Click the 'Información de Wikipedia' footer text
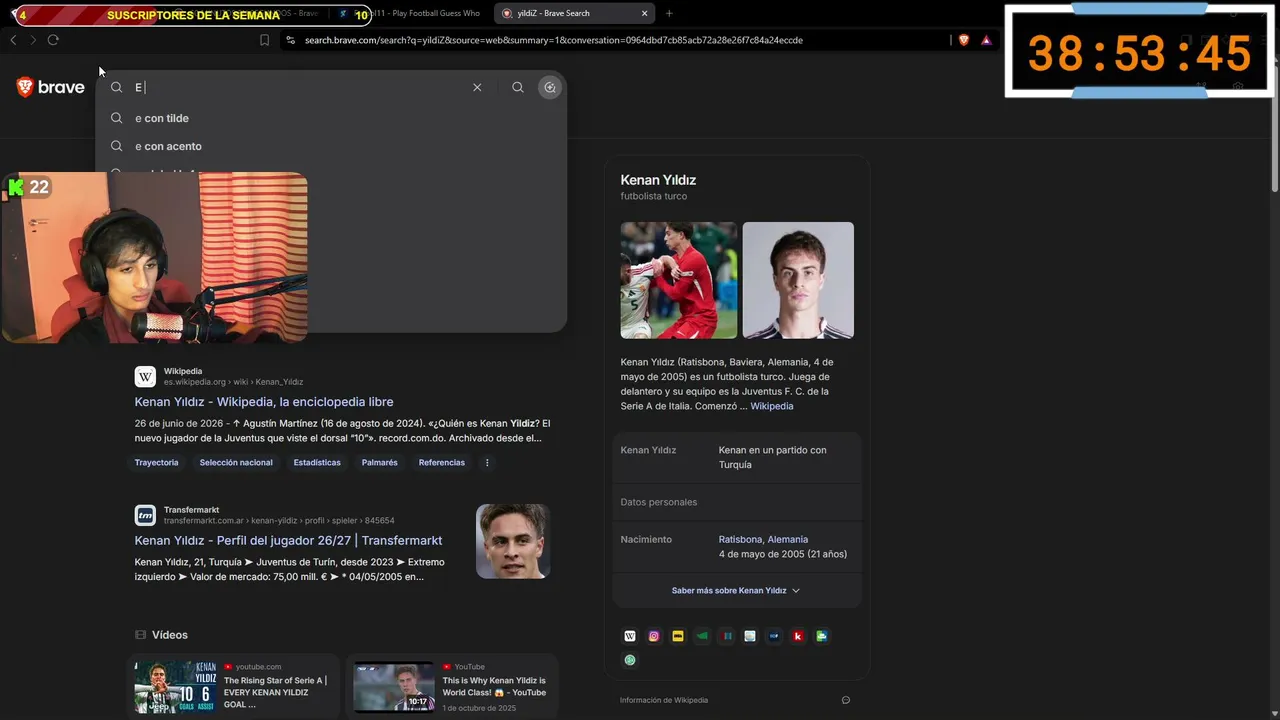 [x=664, y=700]
